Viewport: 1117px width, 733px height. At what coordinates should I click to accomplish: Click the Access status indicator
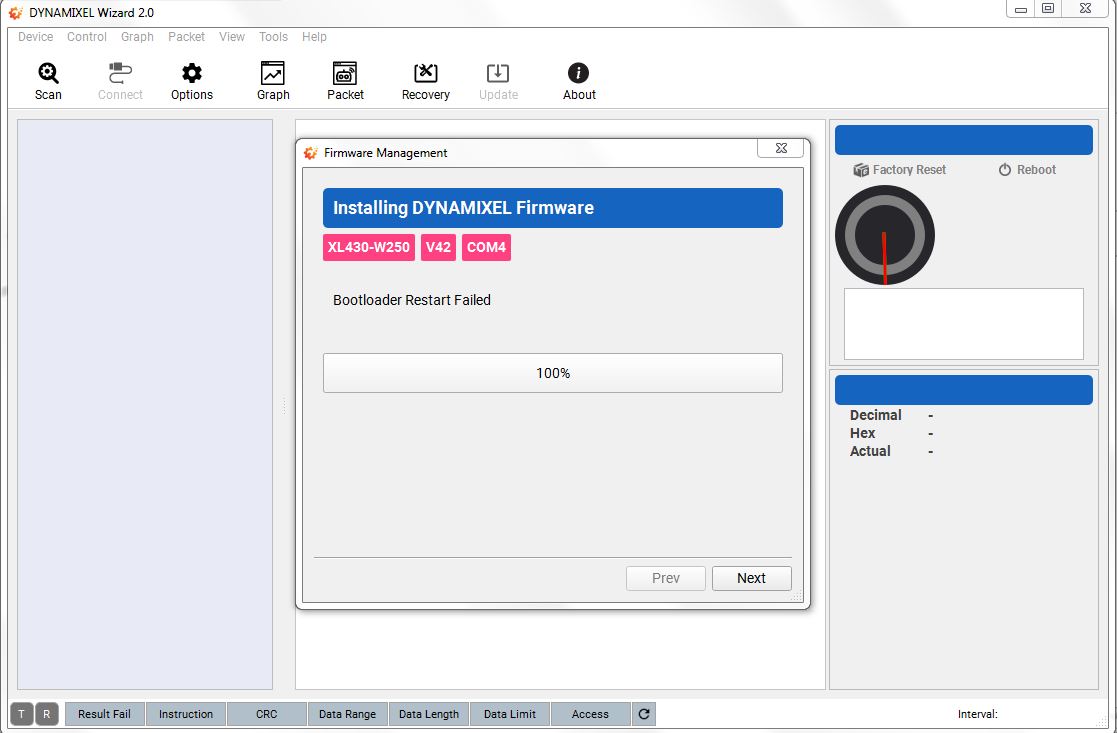coord(591,714)
